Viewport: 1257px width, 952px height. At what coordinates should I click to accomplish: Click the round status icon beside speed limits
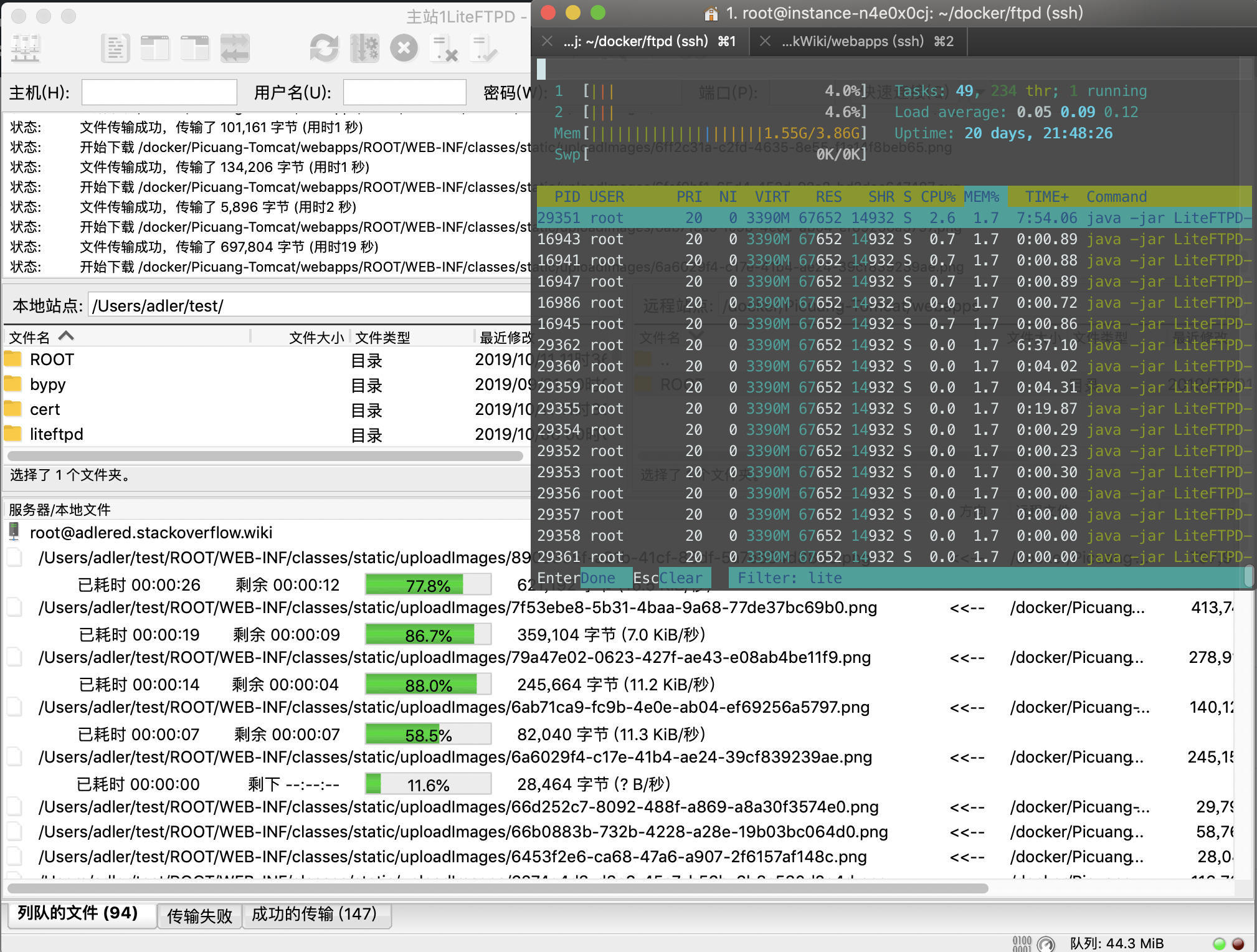click(x=1046, y=944)
